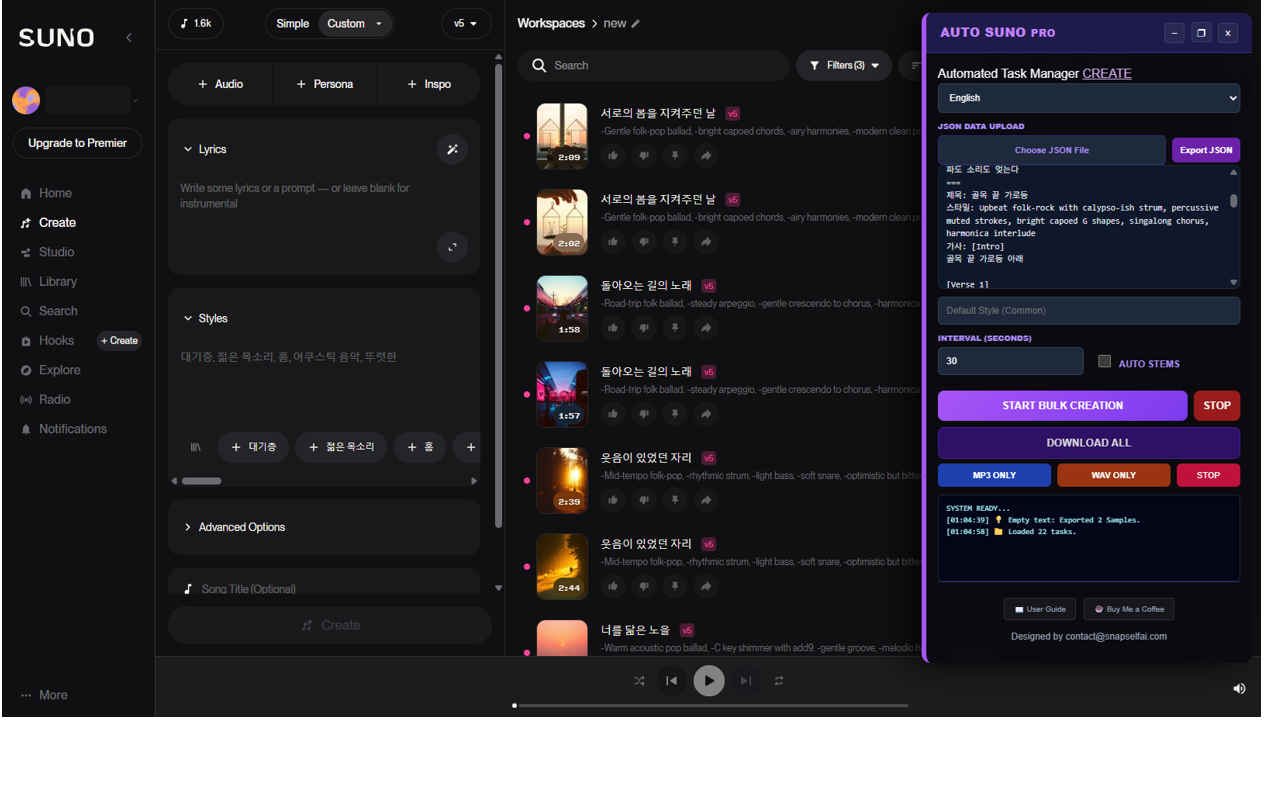Toggle shuffle in the player bar
Screen dimensions: 1280x800
(x=639, y=681)
